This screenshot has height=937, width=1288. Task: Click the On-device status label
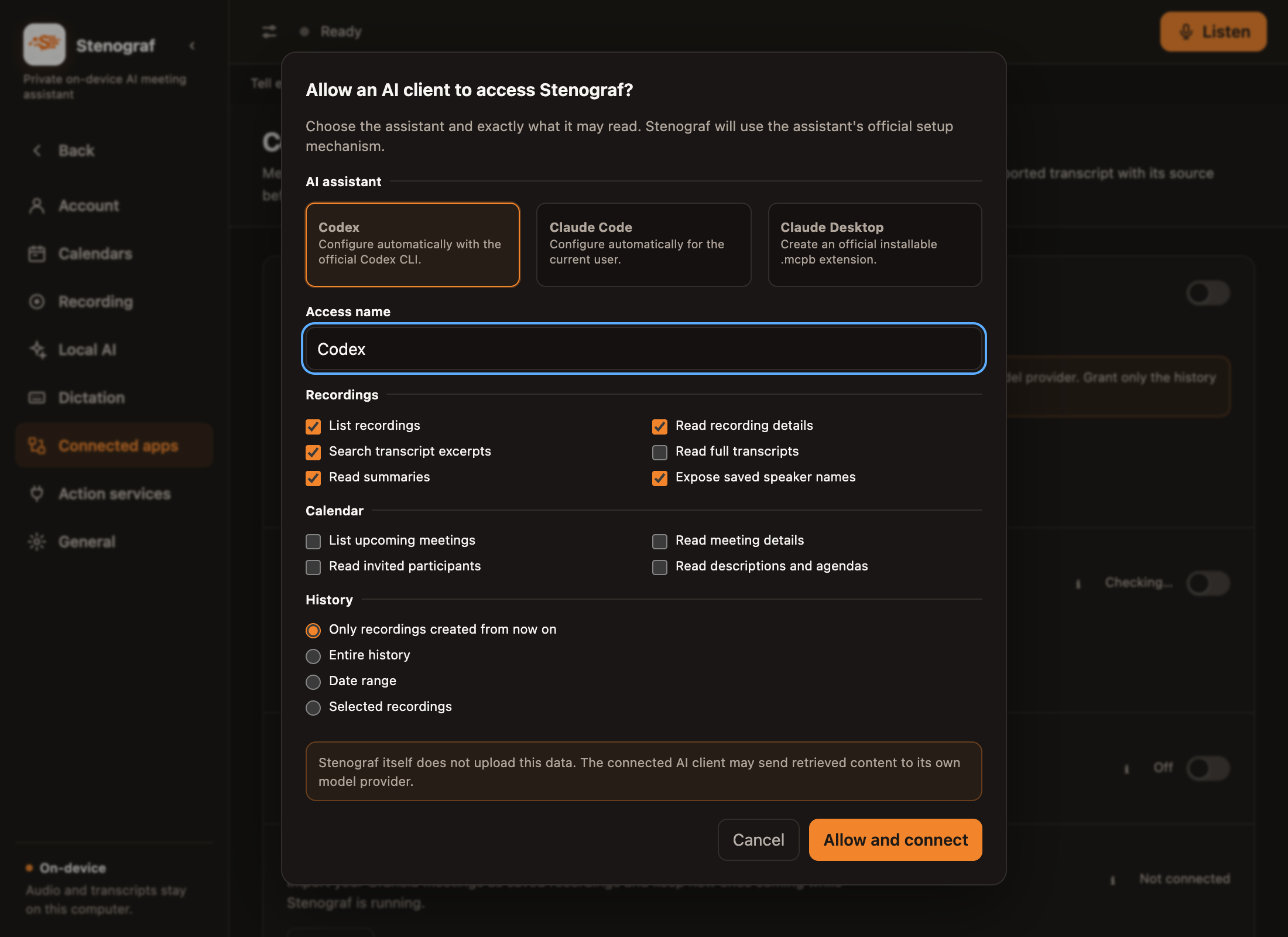[73, 868]
